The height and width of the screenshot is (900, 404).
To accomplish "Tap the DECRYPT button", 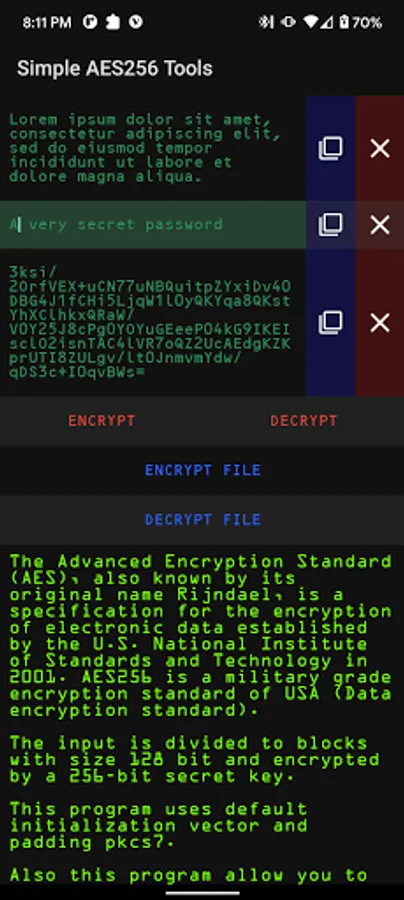I will [304, 421].
